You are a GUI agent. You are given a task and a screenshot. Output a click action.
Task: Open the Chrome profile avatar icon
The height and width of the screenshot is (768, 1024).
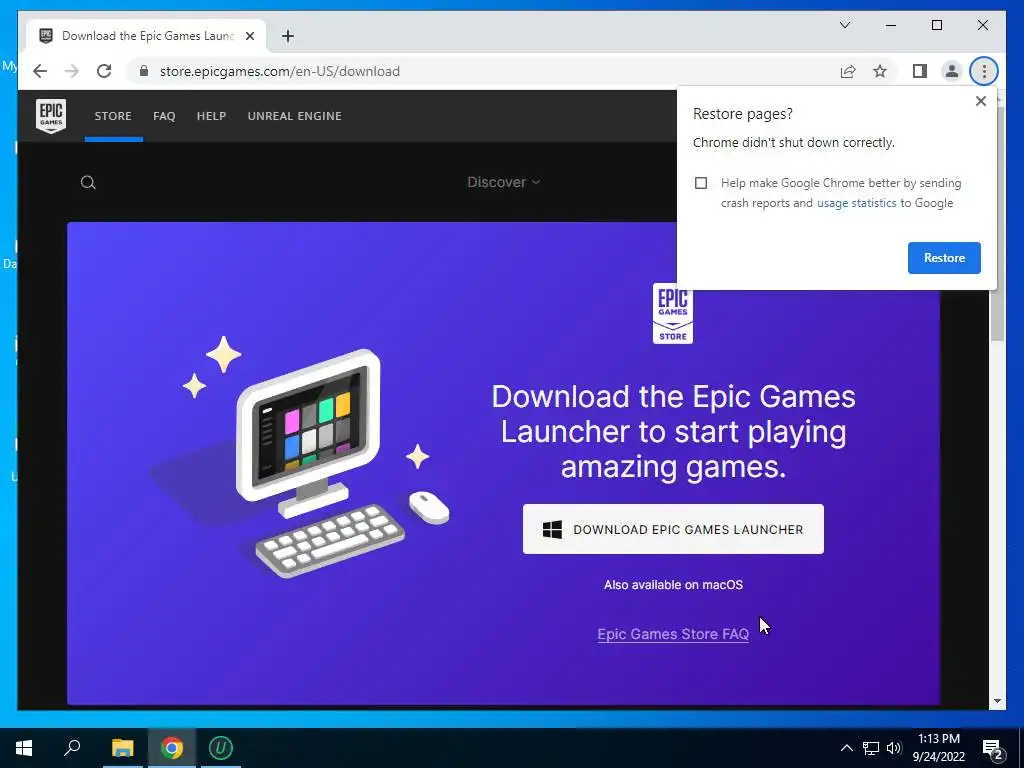(x=952, y=71)
